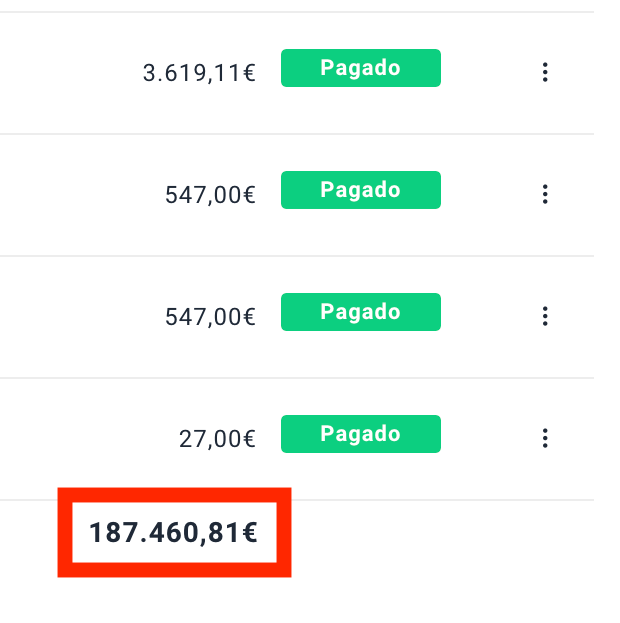Image resolution: width=620 pixels, height=623 pixels.
Task: Click empty space between 27,00€ Pagado badge and menu
Action: tap(490, 438)
